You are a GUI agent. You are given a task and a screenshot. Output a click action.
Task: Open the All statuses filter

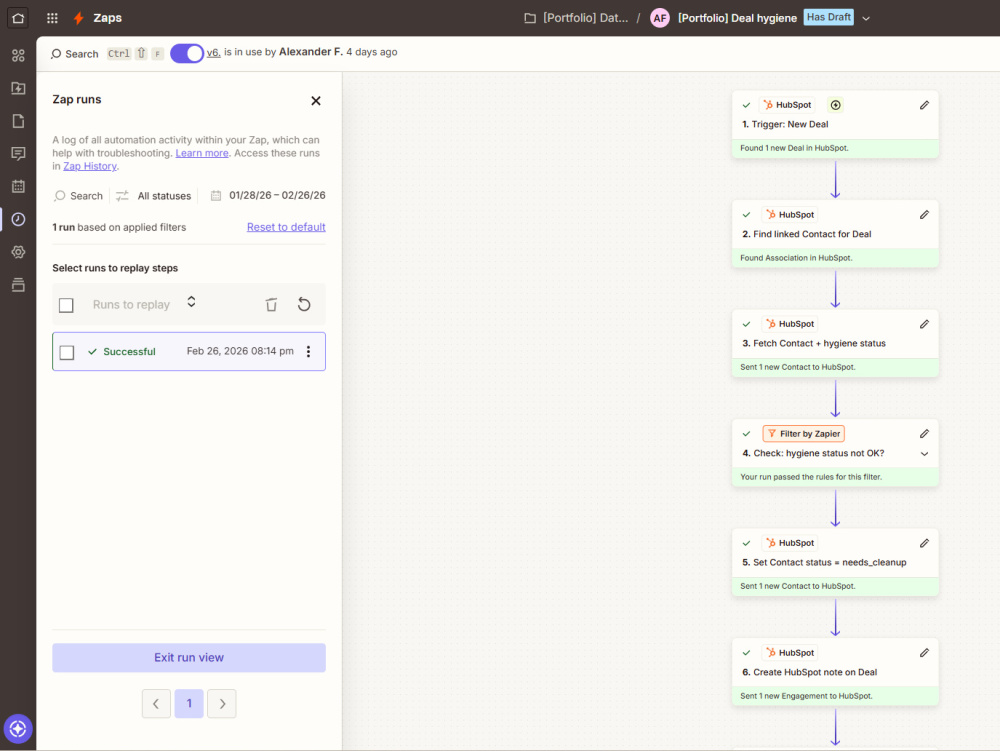click(153, 196)
